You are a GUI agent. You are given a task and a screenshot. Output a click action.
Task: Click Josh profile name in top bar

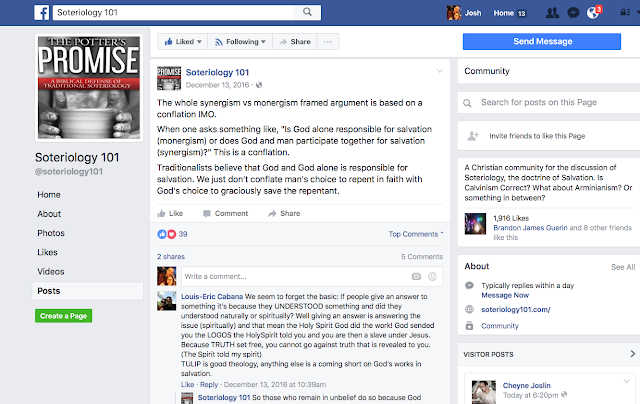click(x=473, y=13)
